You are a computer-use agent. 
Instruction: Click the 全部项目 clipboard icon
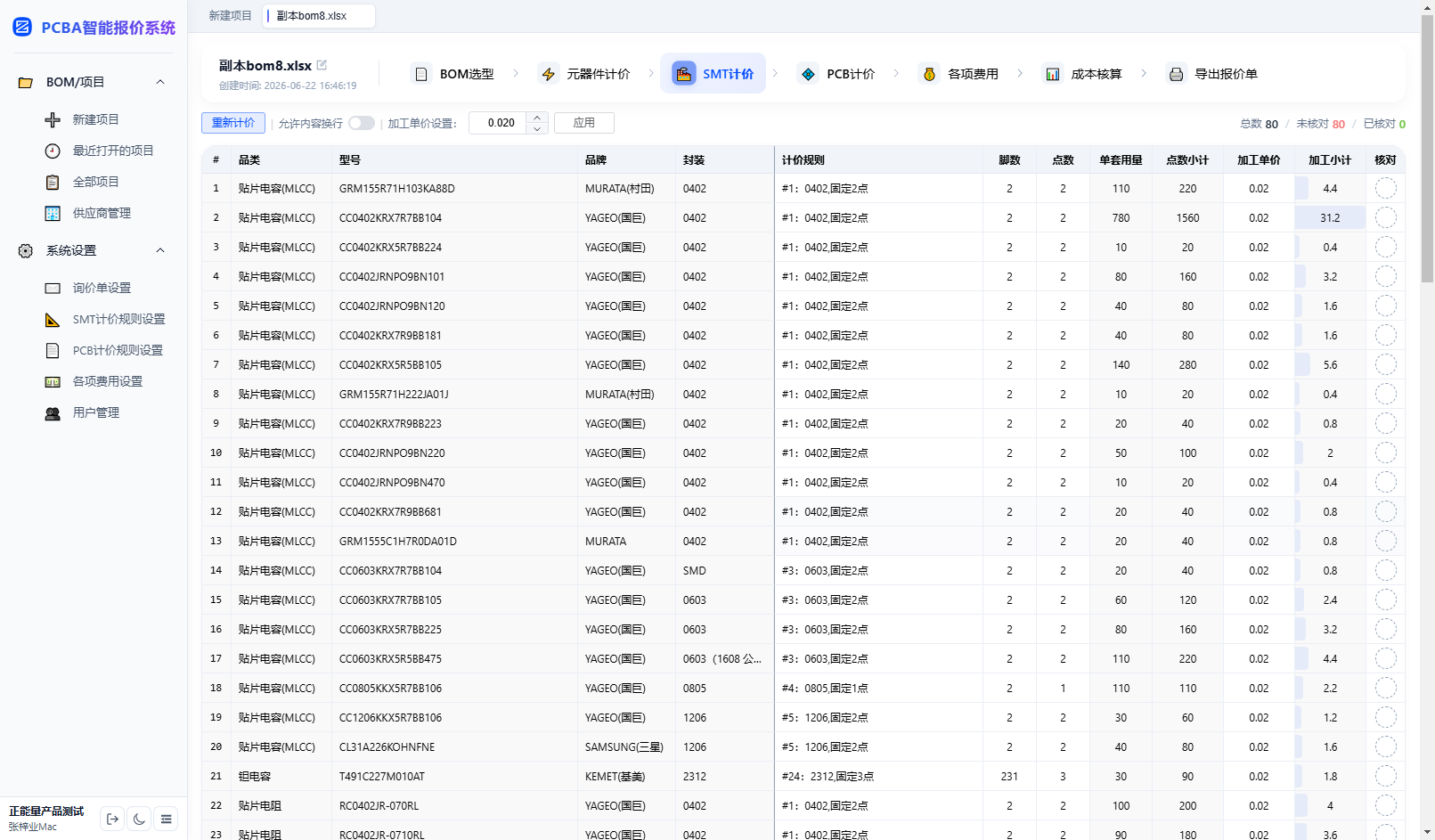[53, 182]
